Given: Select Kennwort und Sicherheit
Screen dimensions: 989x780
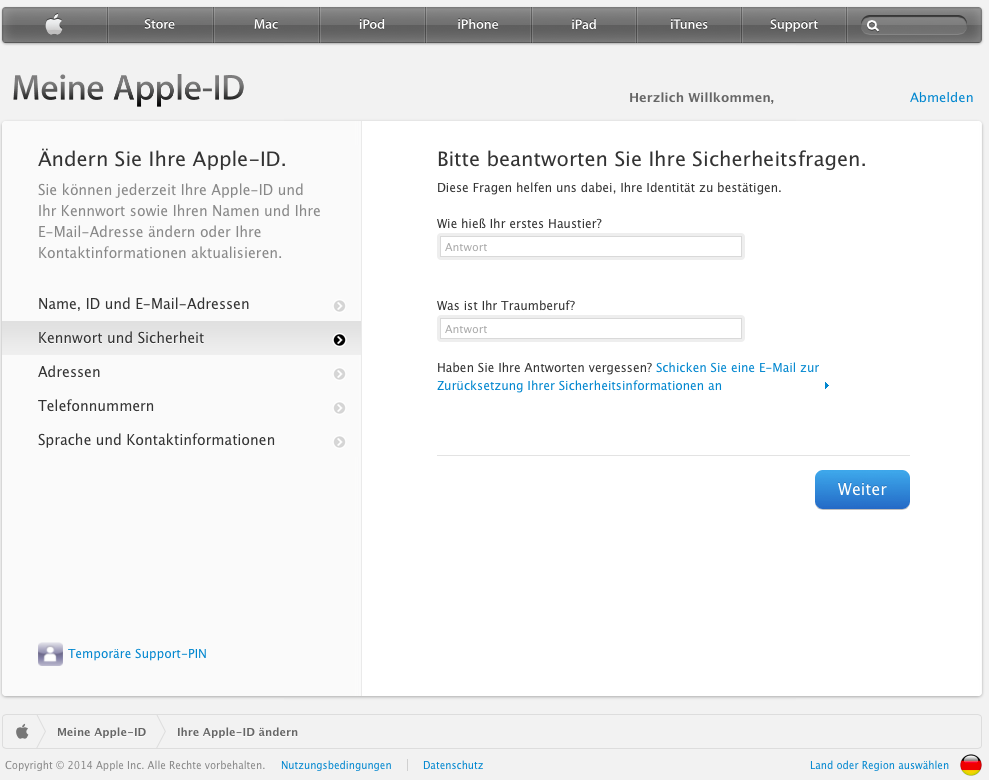Looking at the screenshot, I should (x=182, y=338).
